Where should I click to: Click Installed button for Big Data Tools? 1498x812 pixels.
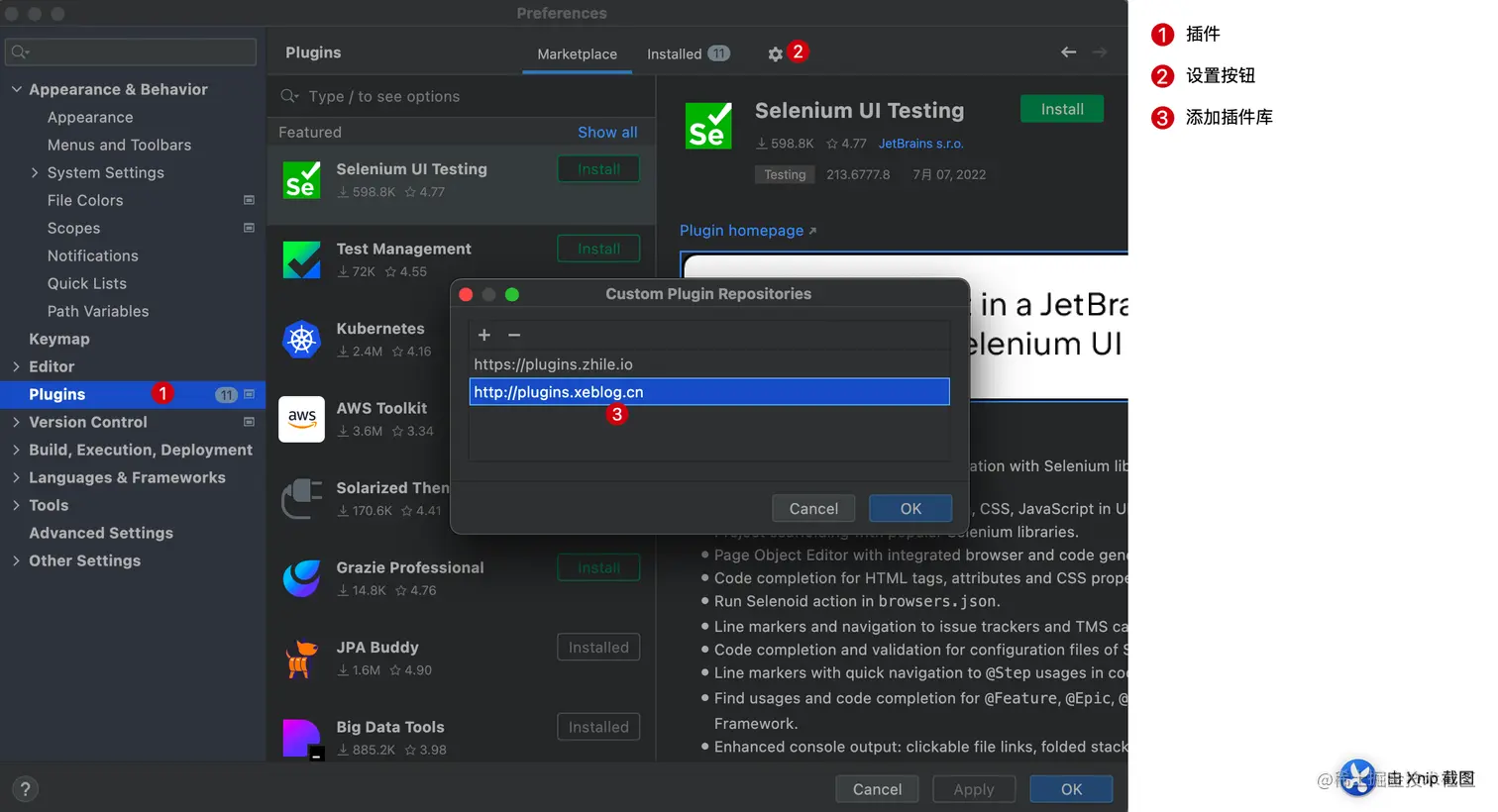point(598,727)
